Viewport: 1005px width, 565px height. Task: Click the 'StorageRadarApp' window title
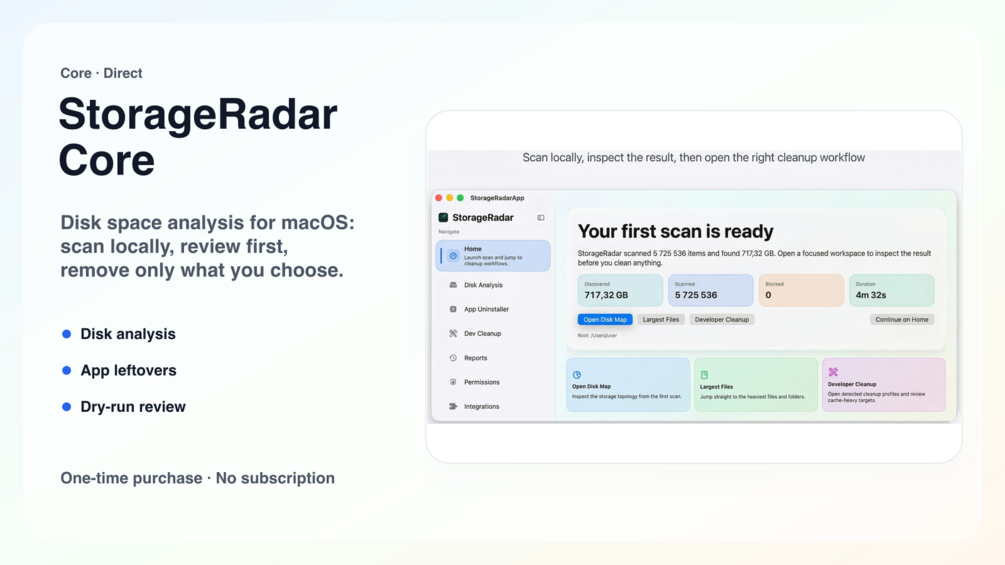pyautogui.click(x=497, y=198)
